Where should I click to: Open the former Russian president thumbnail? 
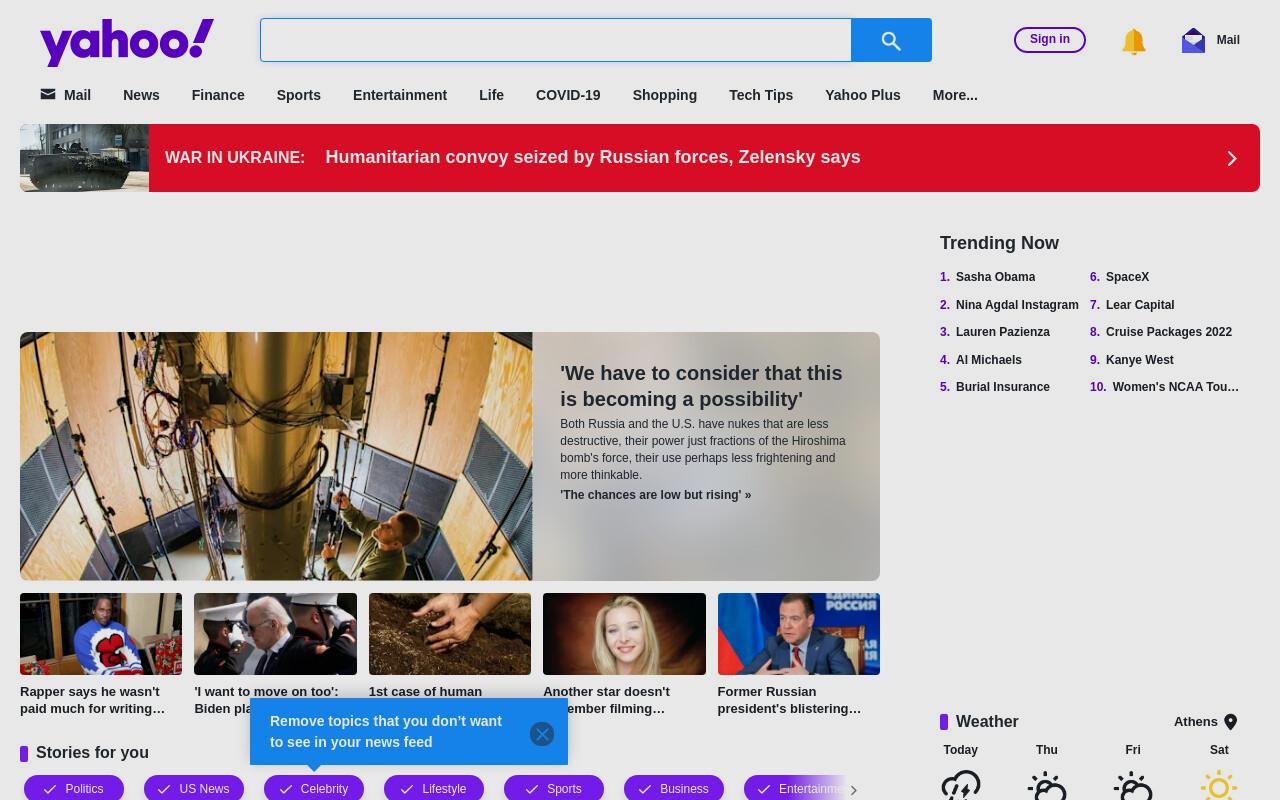[799, 634]
